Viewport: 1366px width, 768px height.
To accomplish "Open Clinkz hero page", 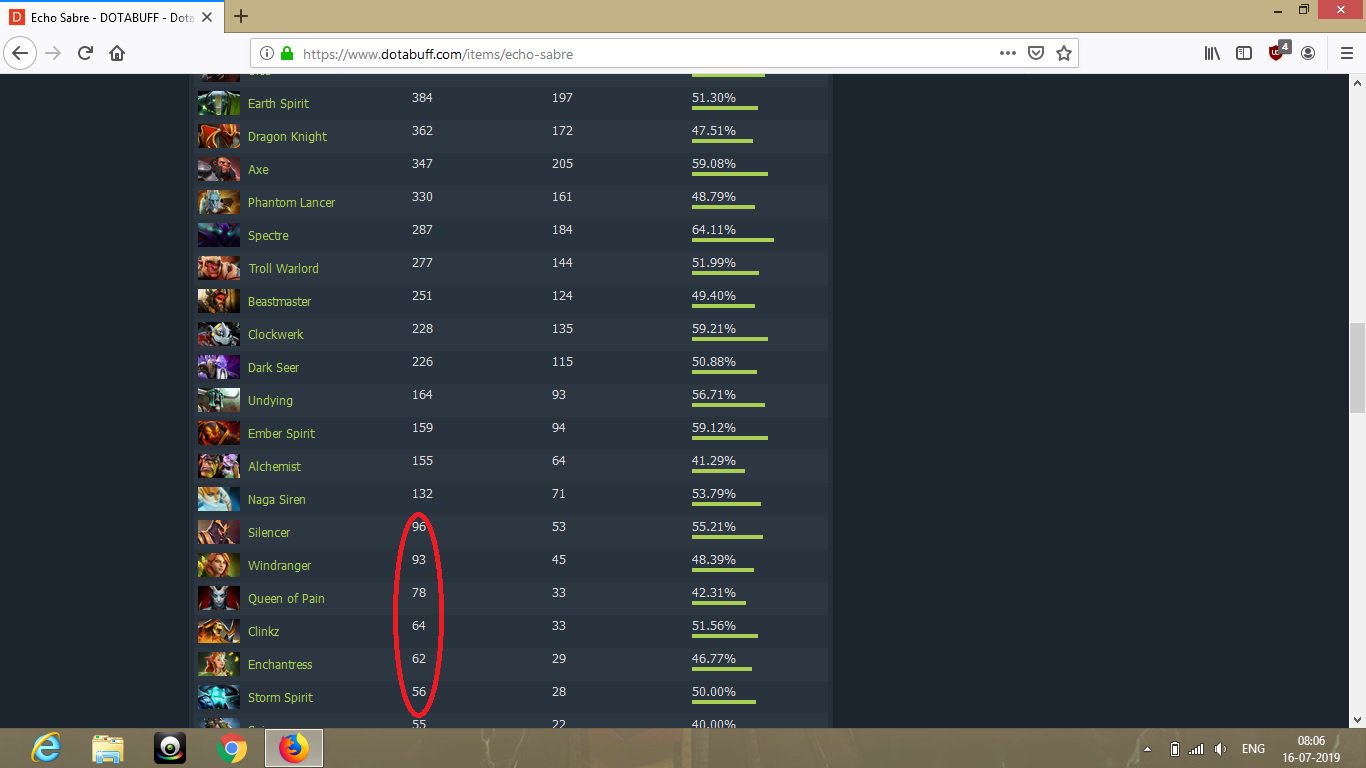I will (x=263, y=632).
